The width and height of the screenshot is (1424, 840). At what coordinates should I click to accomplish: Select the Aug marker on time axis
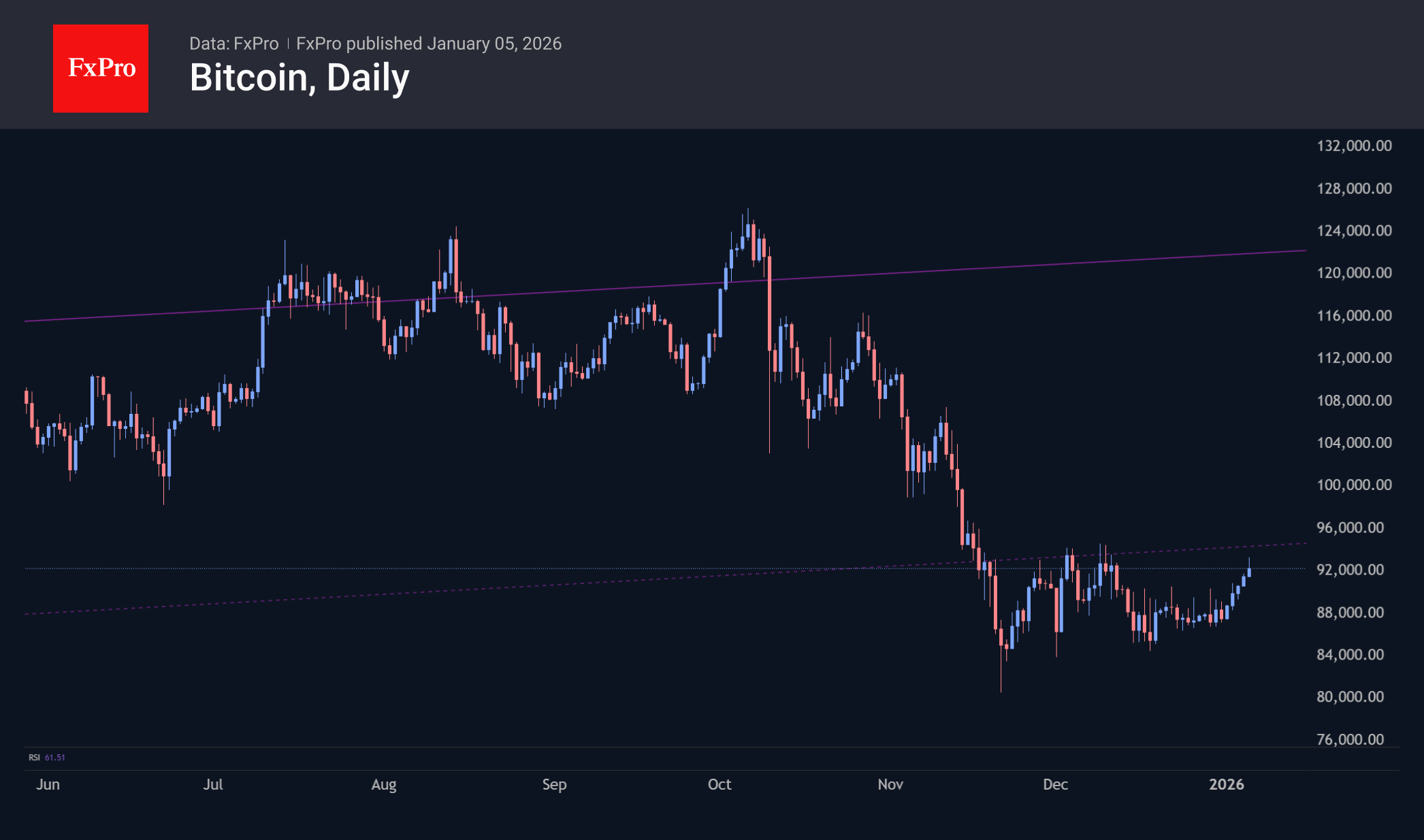point(384,784)
